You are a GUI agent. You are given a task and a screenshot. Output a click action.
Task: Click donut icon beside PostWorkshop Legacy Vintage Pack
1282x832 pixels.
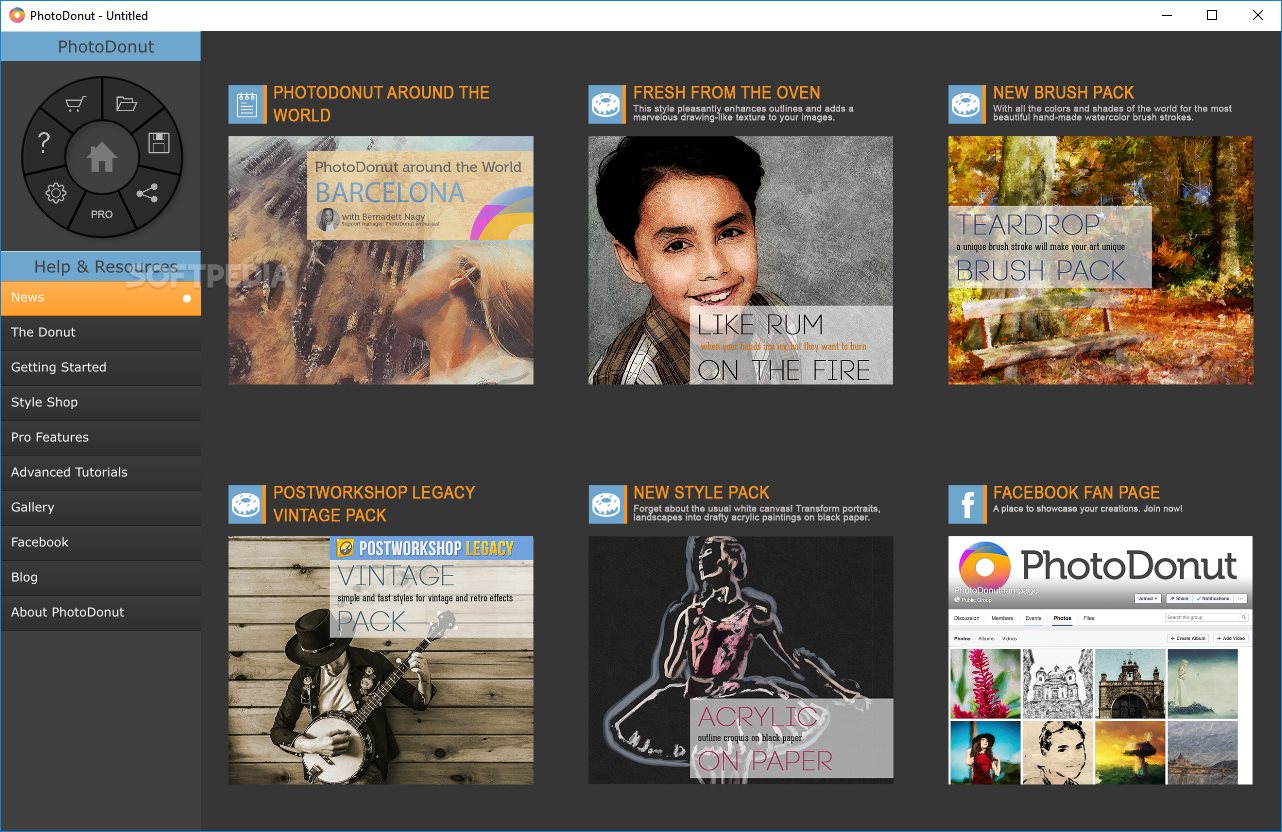(248, 504)
